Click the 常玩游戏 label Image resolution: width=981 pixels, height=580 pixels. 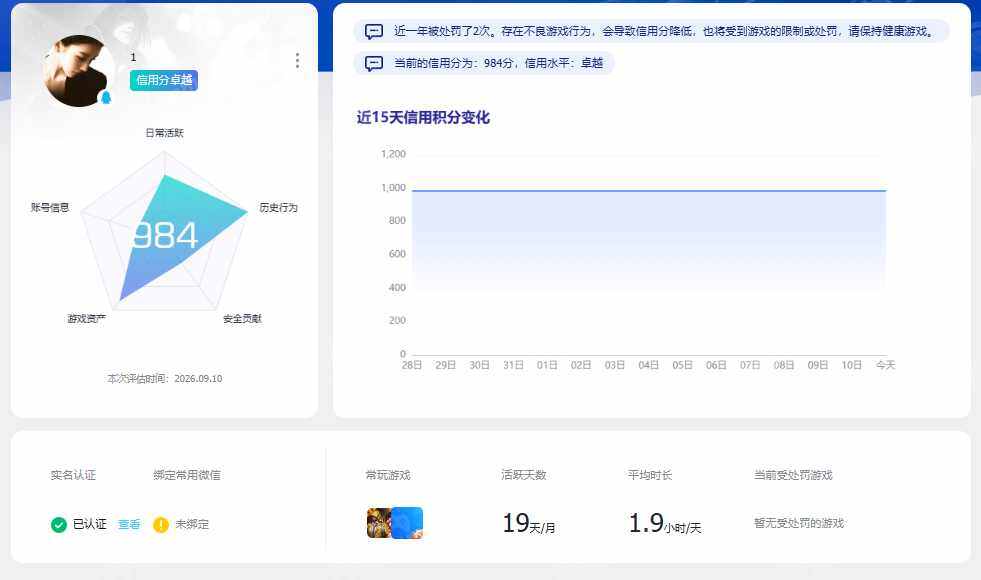pos(388,475)
